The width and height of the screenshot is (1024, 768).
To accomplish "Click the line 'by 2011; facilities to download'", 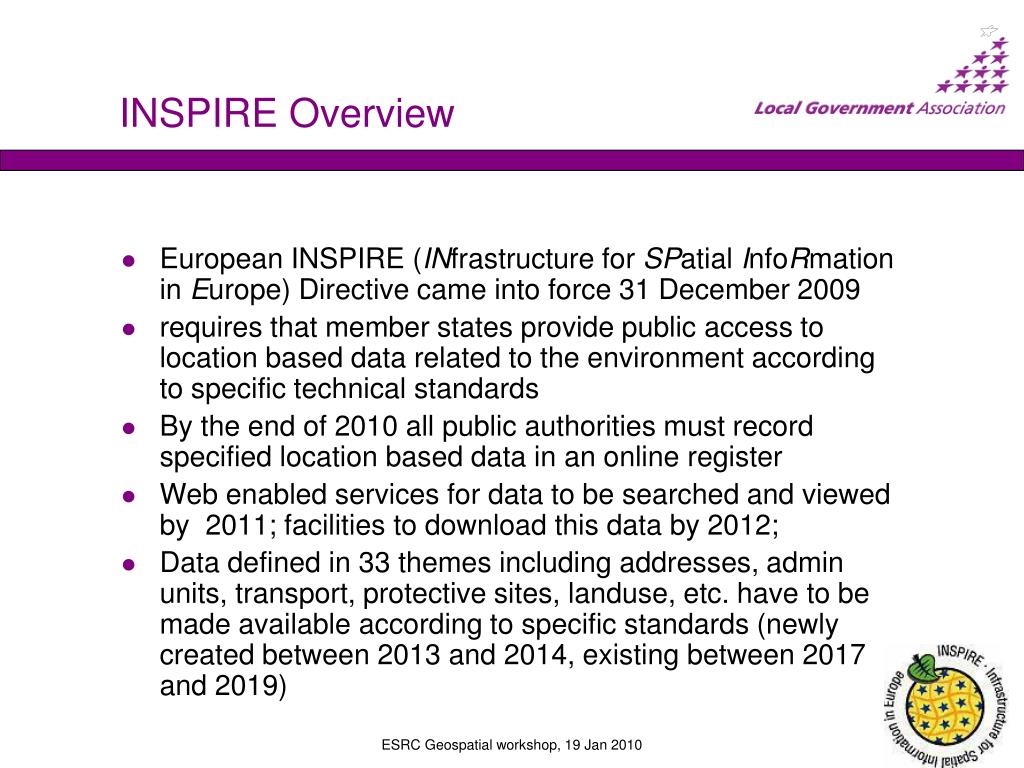I will 470,525.
